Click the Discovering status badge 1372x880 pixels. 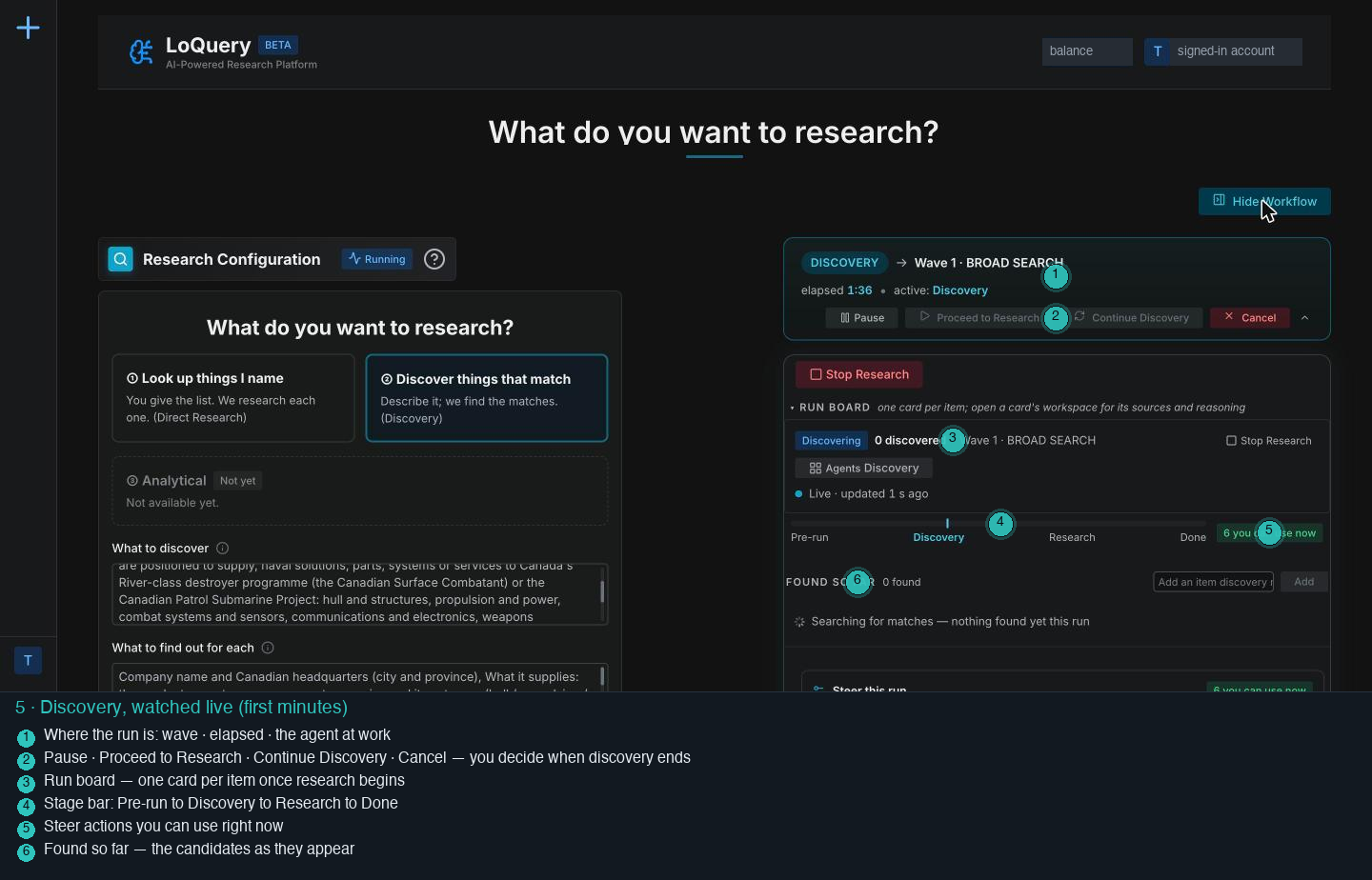pyautogui.click(x=831, y=441)
